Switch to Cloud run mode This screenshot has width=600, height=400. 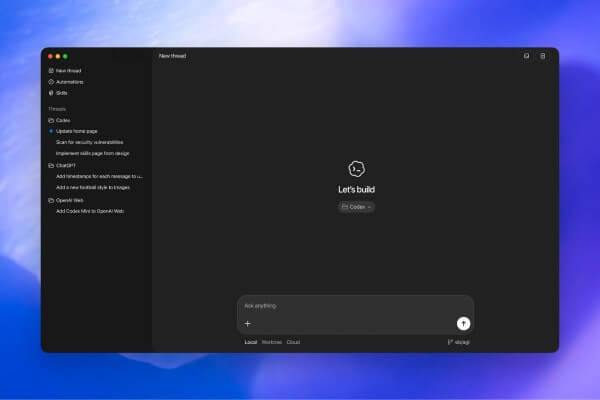pos(293,342)
